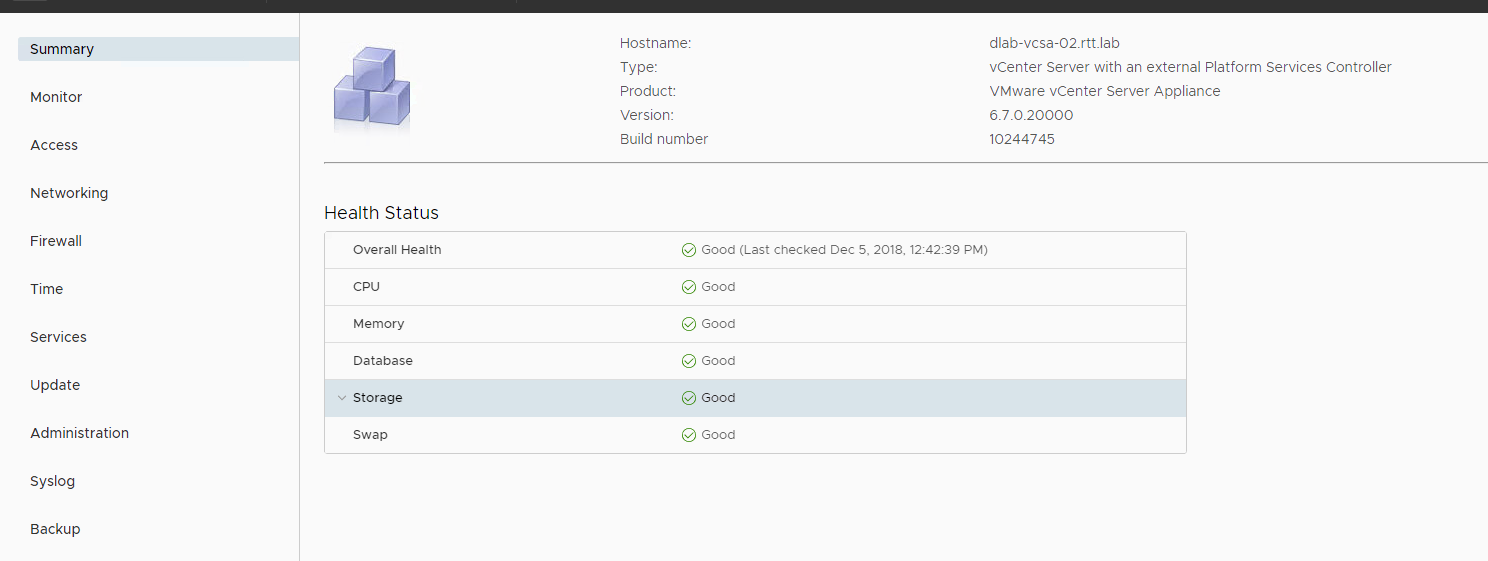Screen dimensions: 1488x561
Task: Click the CPU status green check icon
Action: (x=688, y=287)
